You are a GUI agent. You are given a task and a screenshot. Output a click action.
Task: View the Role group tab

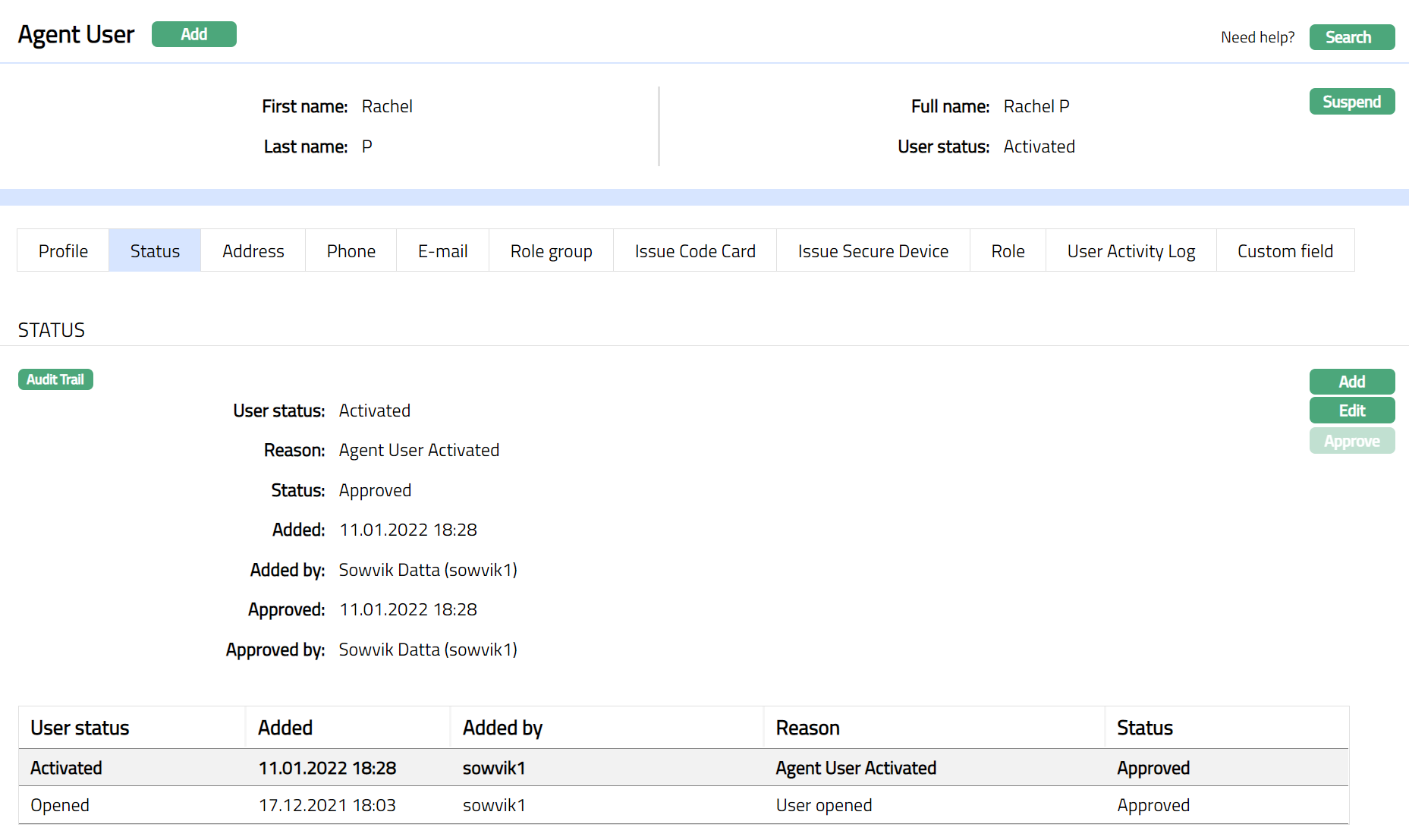pyautogui.click(x=551, y=251)
